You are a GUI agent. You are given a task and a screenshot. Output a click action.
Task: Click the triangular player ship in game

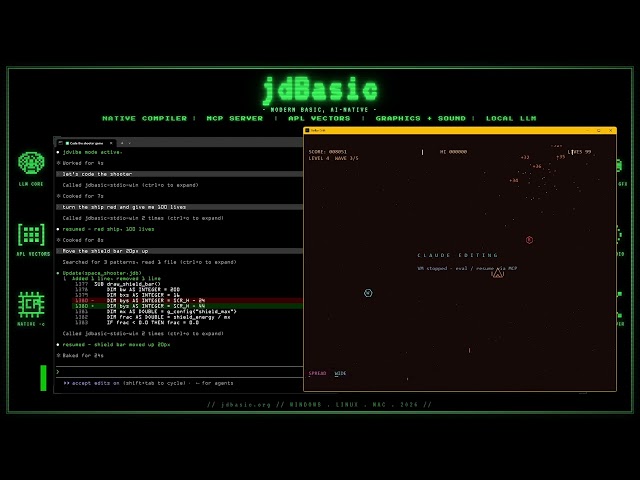[498, 273]
